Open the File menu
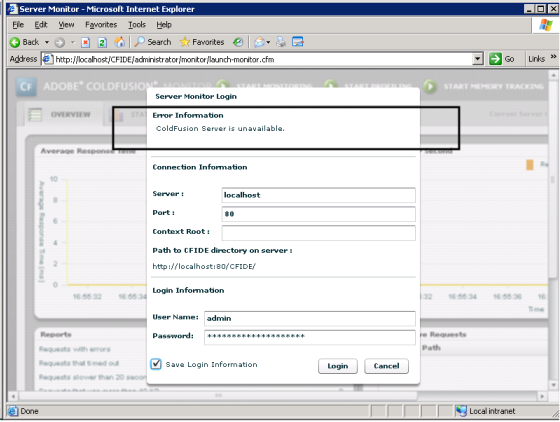Image resolution: width=560 pixels, height=422 pixels. coord(18,25)
